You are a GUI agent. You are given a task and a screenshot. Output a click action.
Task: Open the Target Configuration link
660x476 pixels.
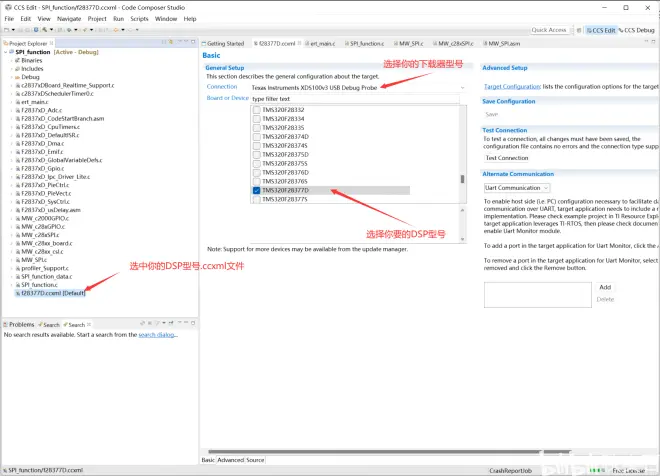coord(512,86)
